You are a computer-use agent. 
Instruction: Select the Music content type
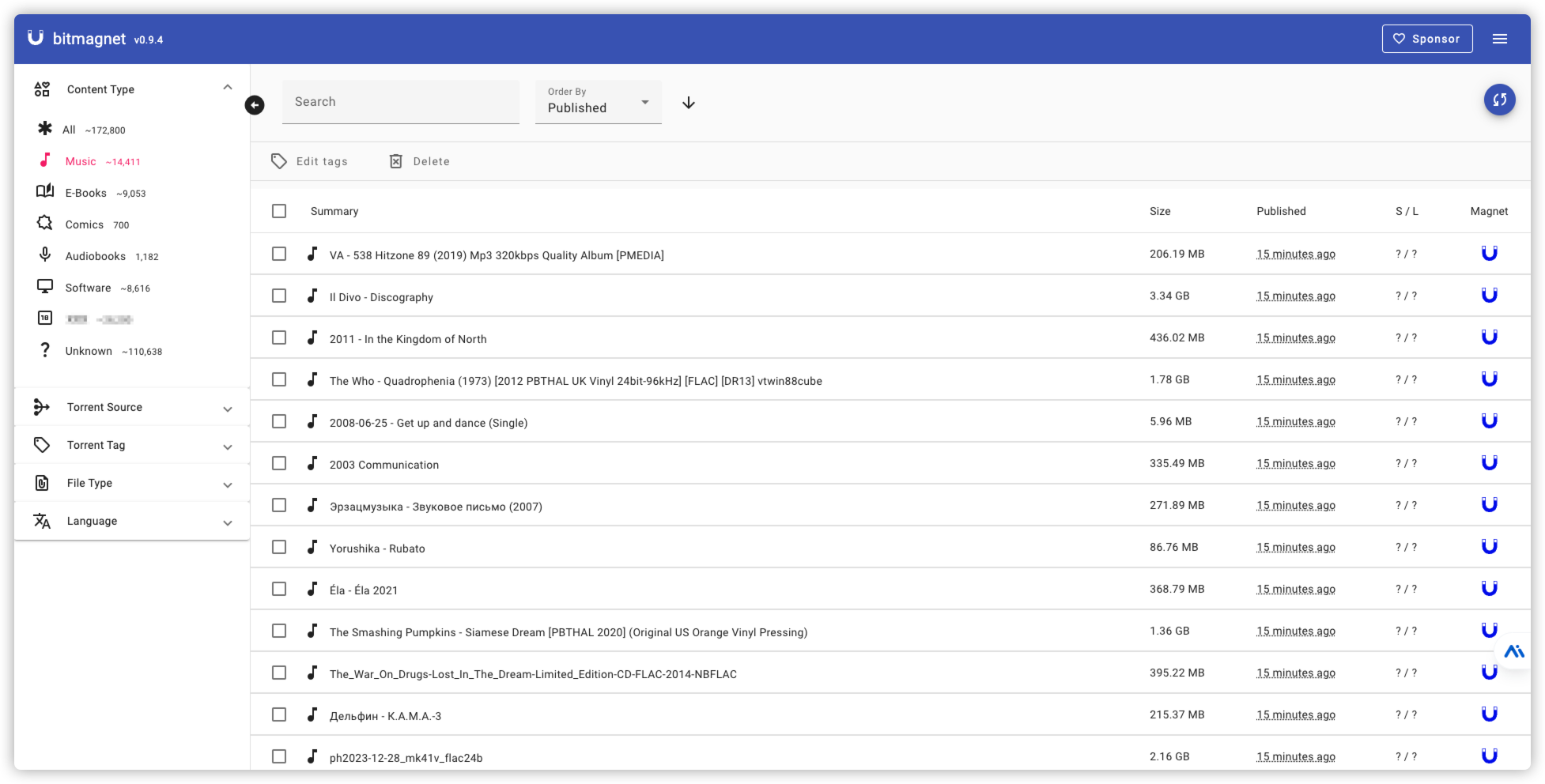(x=89, y=161)
